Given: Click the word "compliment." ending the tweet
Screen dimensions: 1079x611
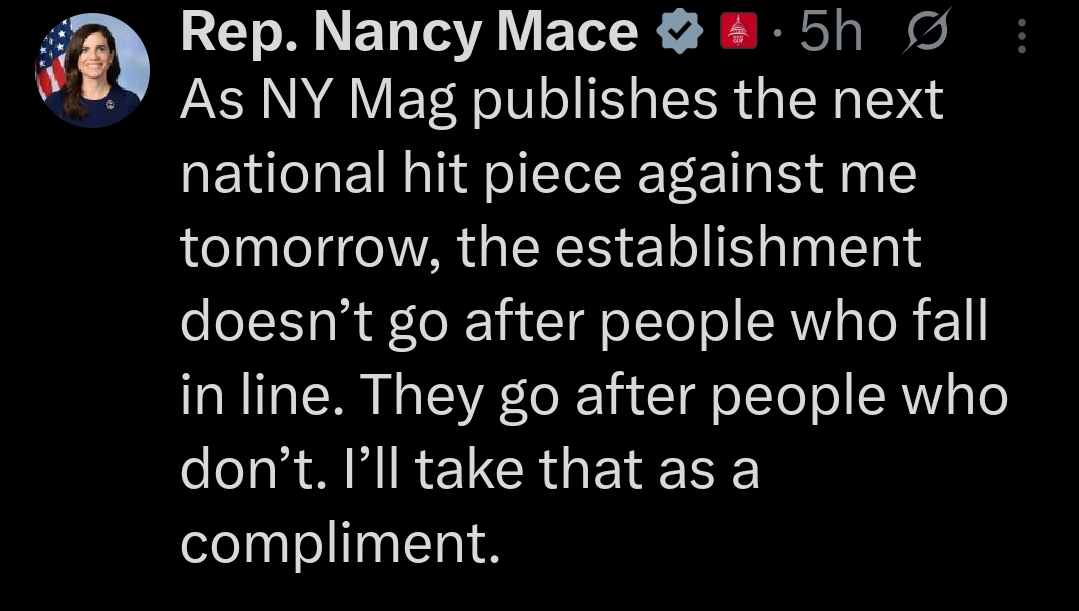Looking at the screenshot, I should tap(339, 542).
